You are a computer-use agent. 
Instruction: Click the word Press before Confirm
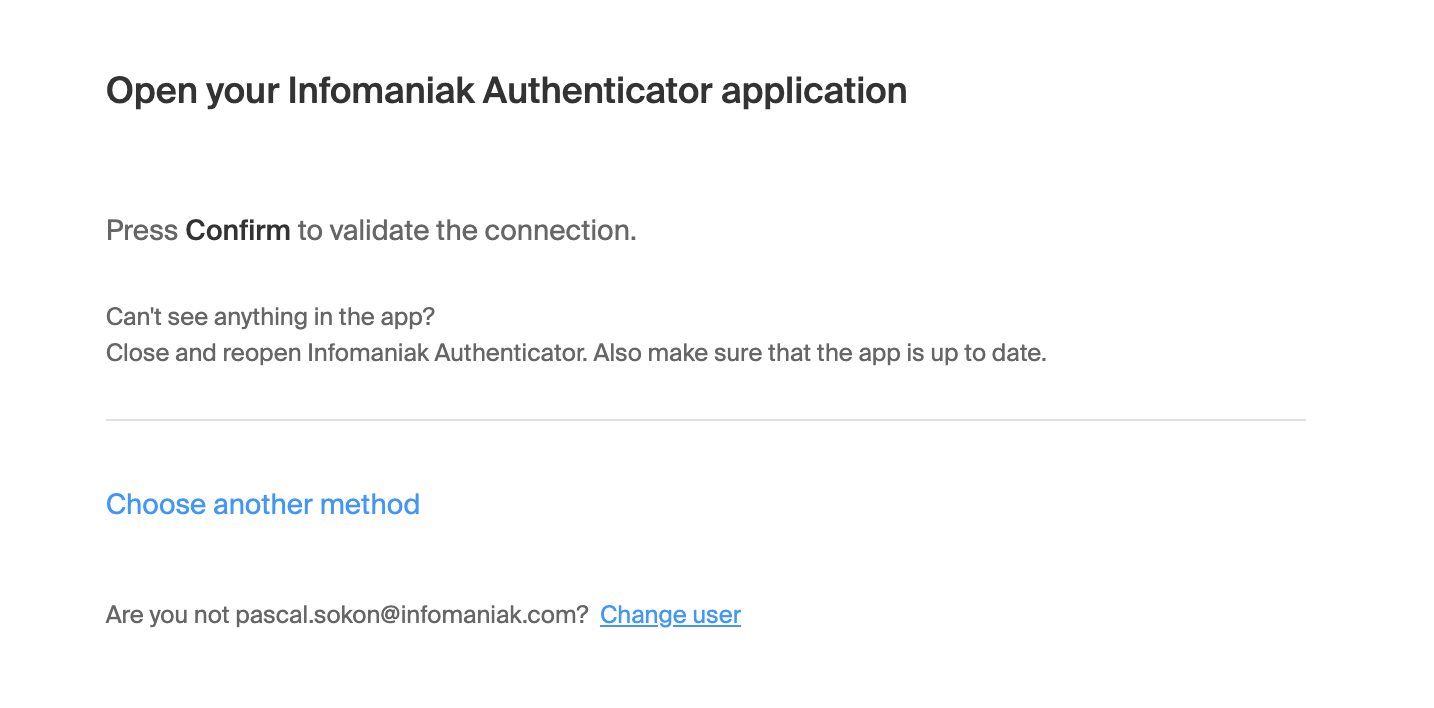tap(142, 231)
